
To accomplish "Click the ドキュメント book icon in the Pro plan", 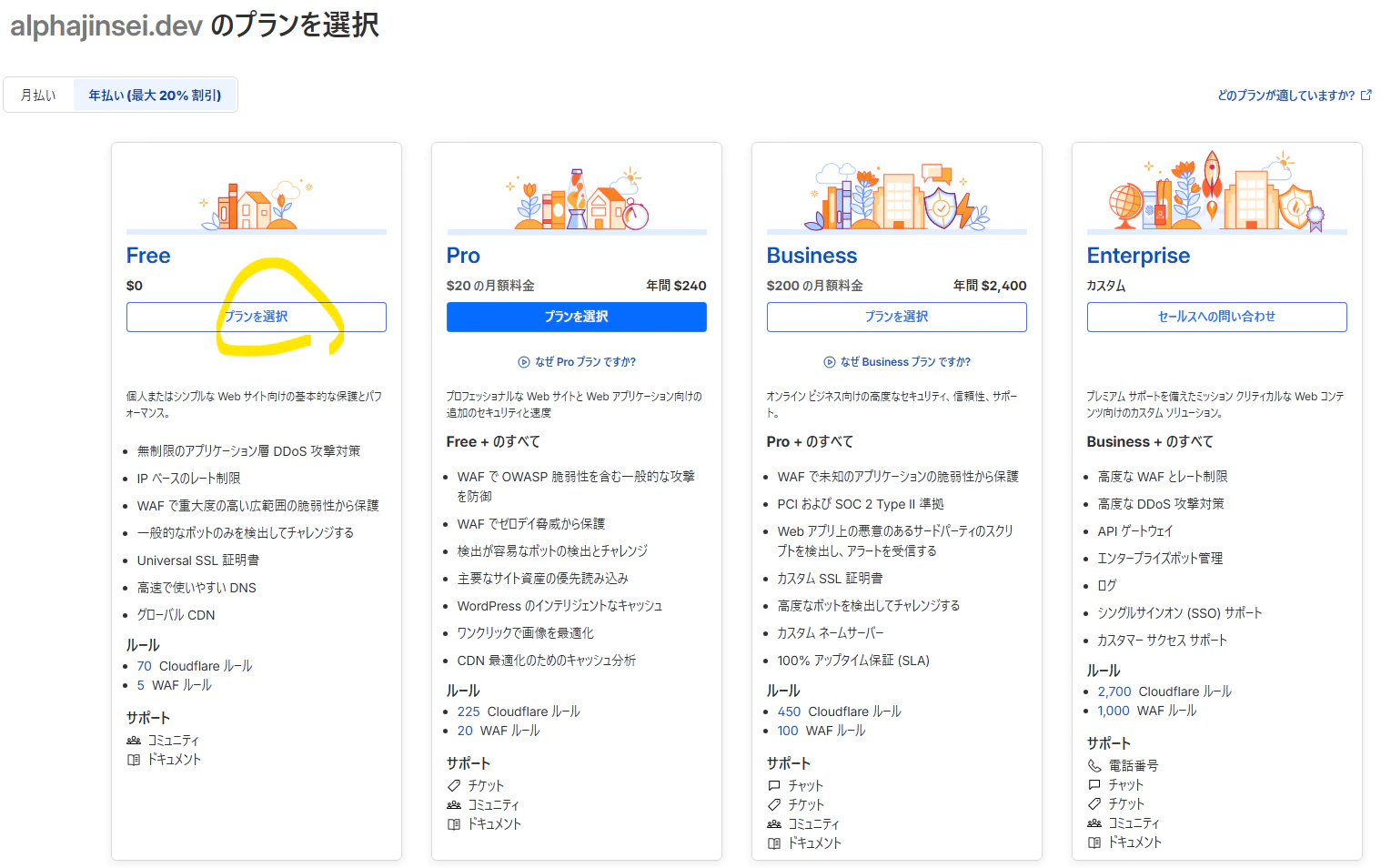I will [454, 824].
